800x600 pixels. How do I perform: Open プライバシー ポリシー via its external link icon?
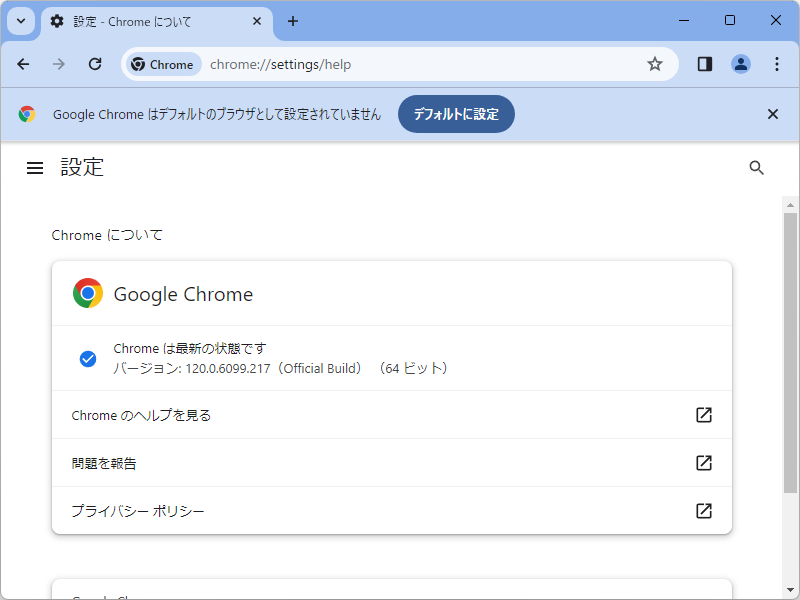[704, 510]
